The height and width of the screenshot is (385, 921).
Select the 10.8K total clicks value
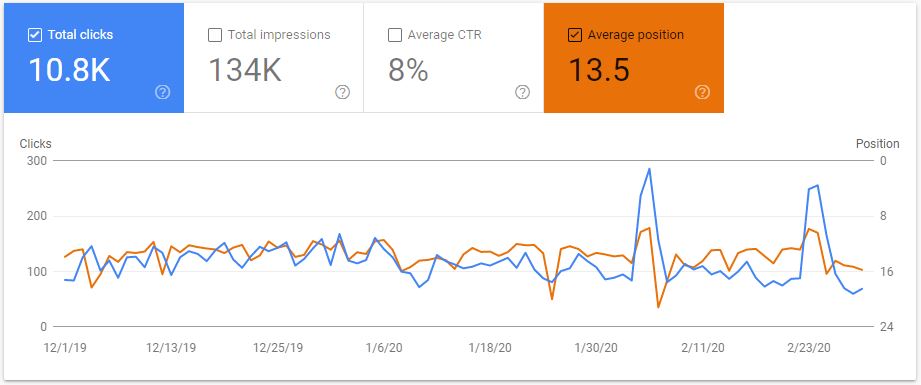coord(69,69)
